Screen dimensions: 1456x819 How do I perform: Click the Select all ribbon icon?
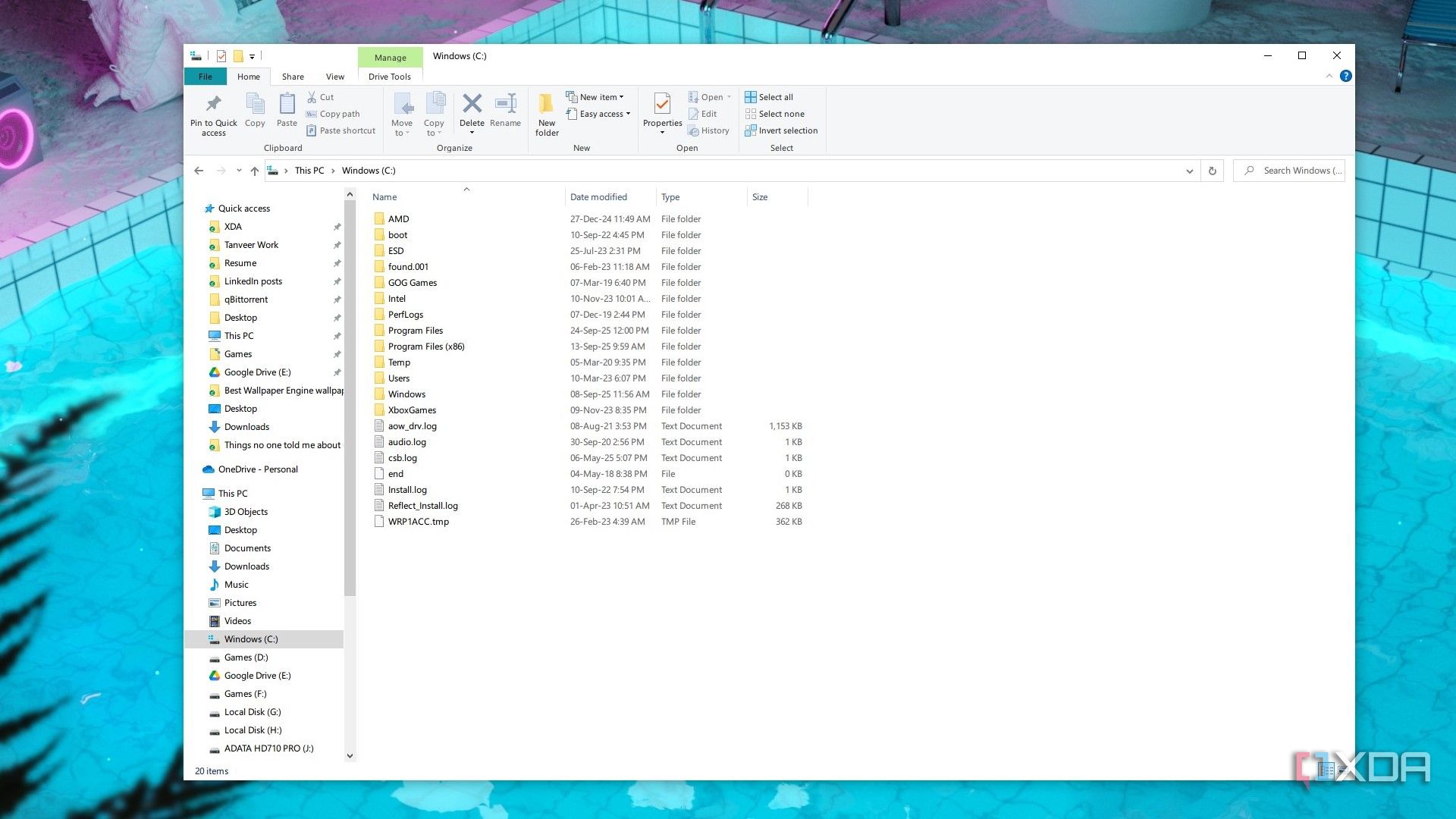coord(751,97)
